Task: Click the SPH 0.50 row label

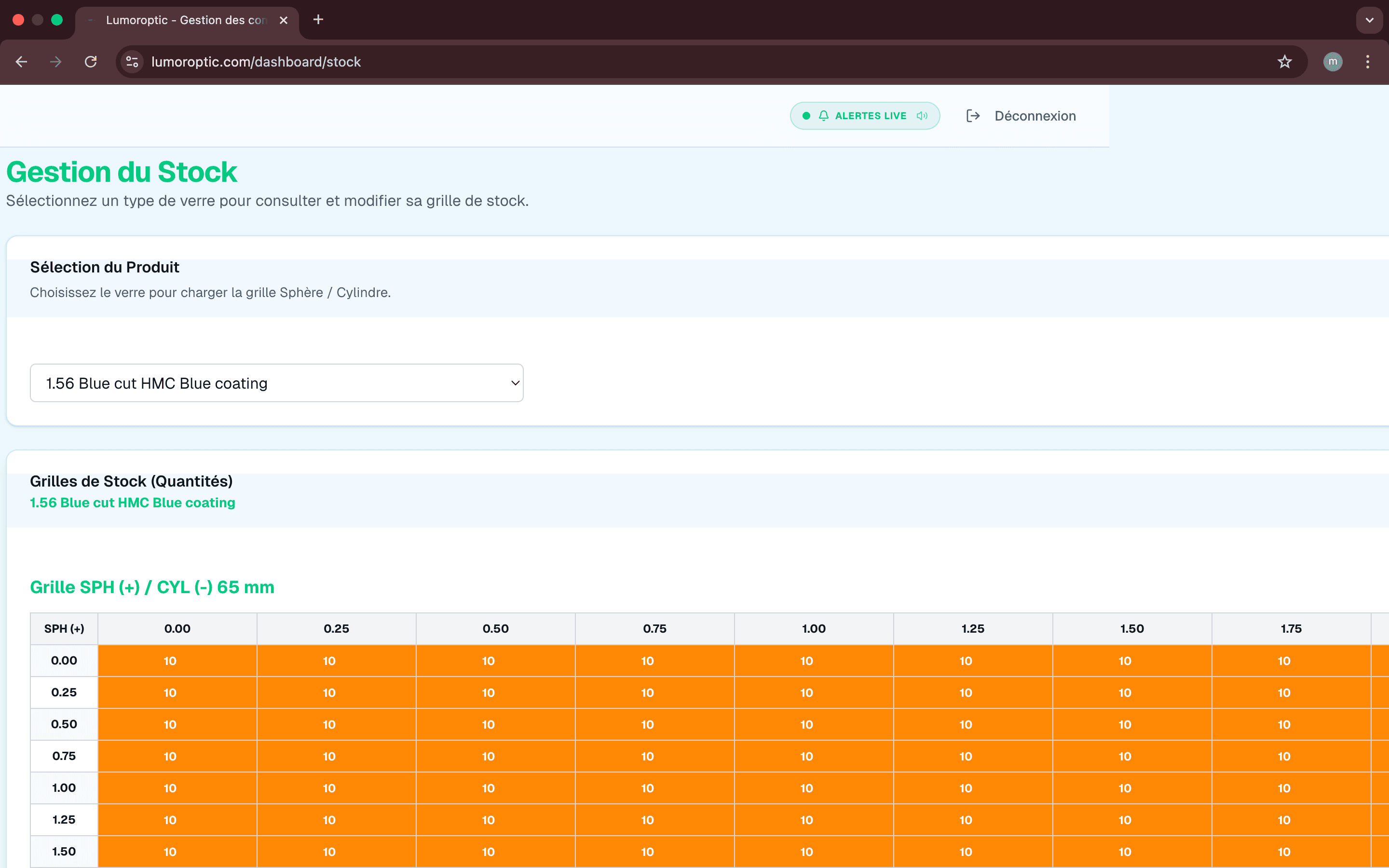Action: click(x=64, y=724)
